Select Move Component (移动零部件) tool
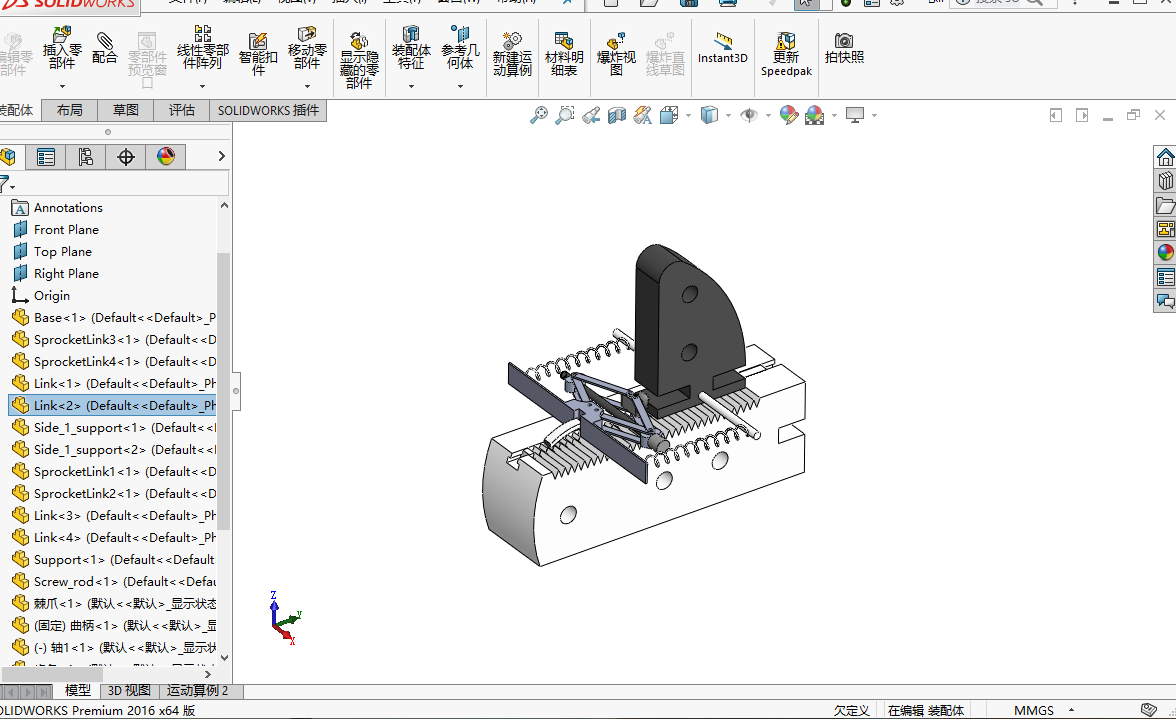 tap(307, 48)
